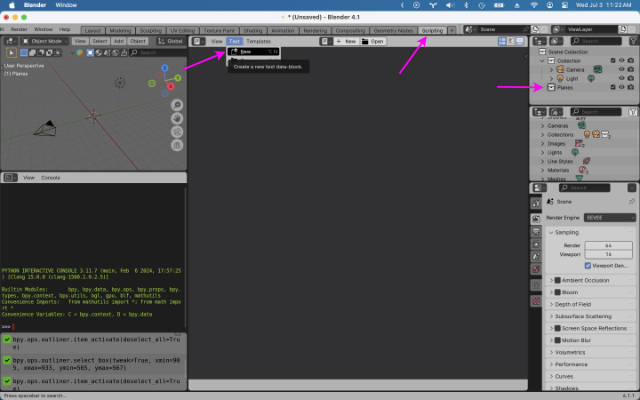Open the Tool properties tab icon
Screen dimensions: 640x400
pos(536,203)
